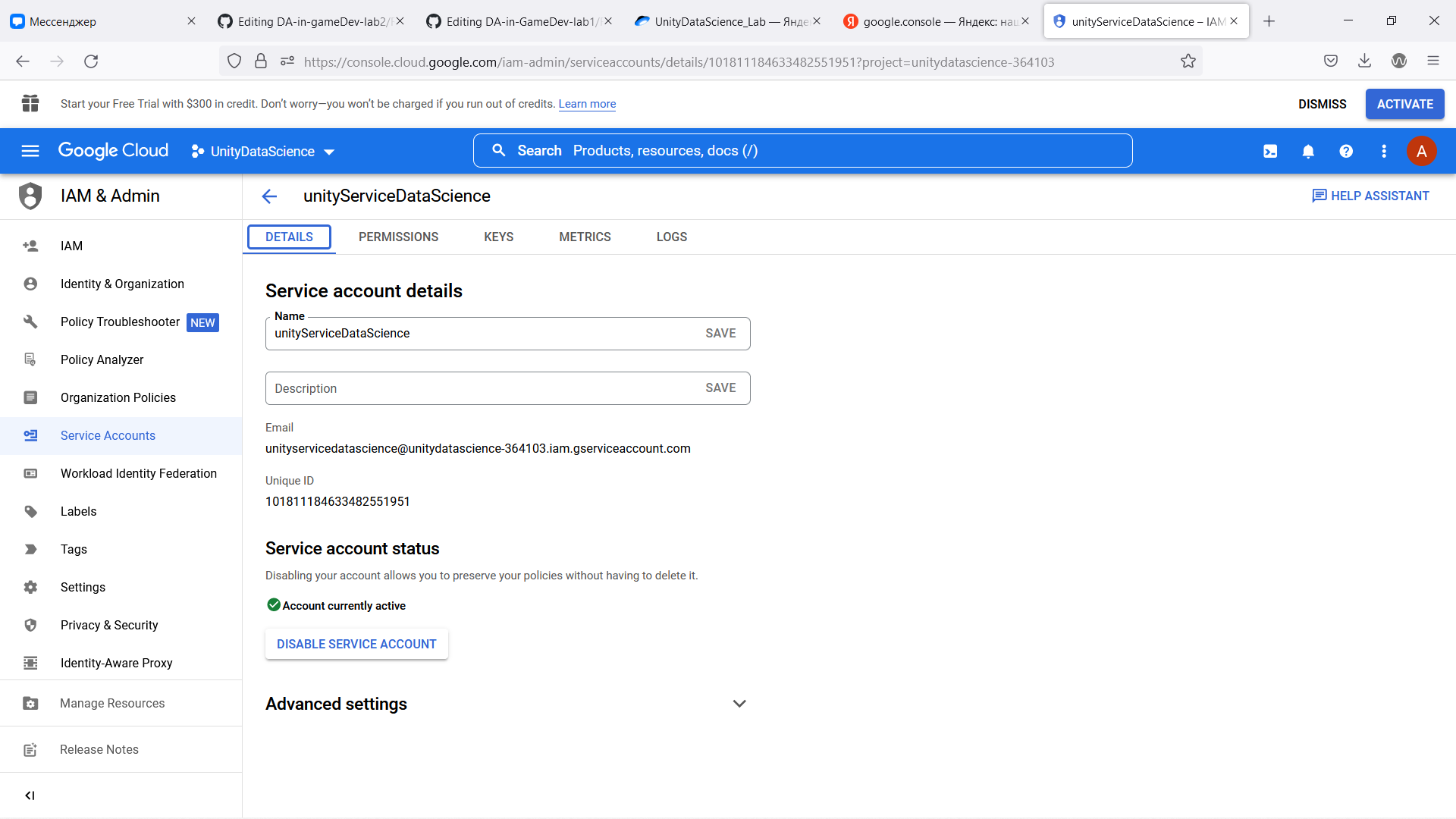
Task: Switch to the PERMISSIONS tab
Action: pyautogui.click(x=398, y=237)
